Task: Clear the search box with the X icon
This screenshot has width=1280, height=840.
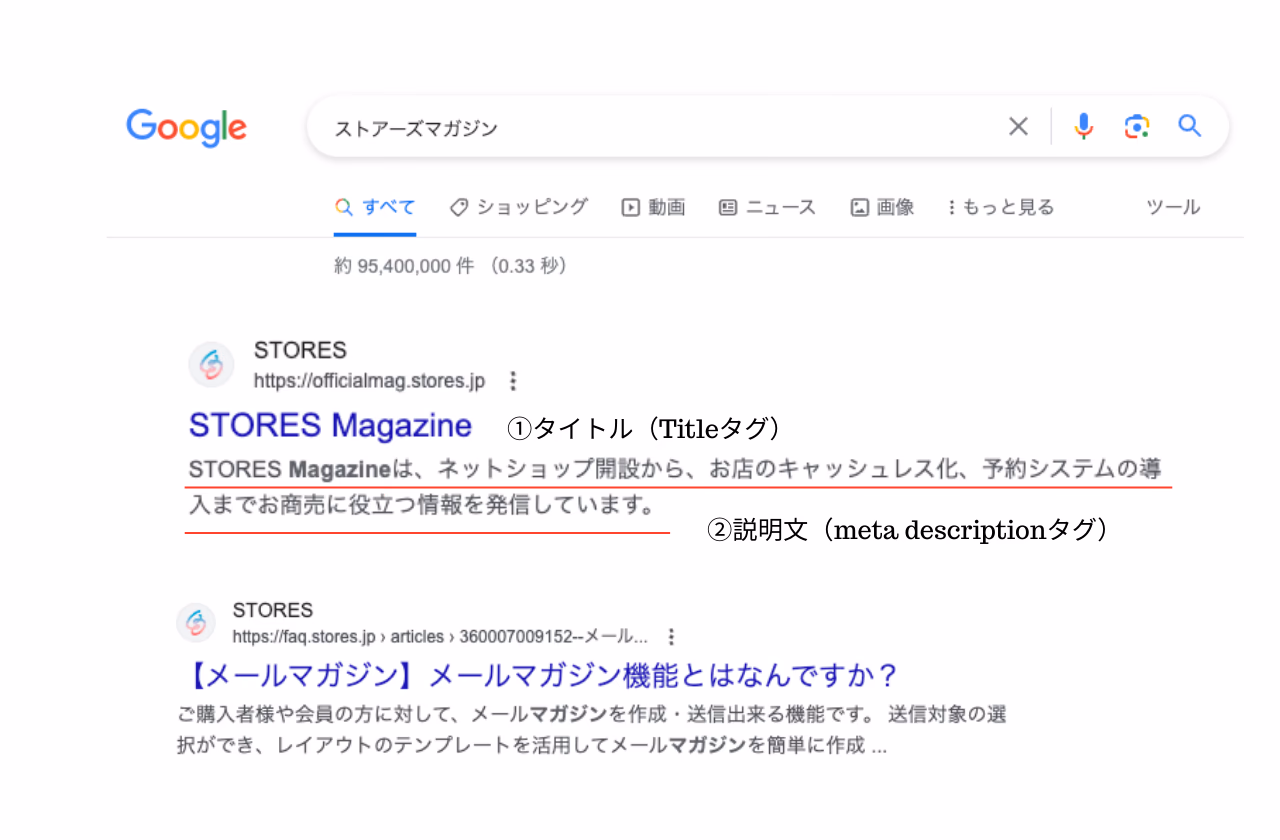Action: (1018, 126)
